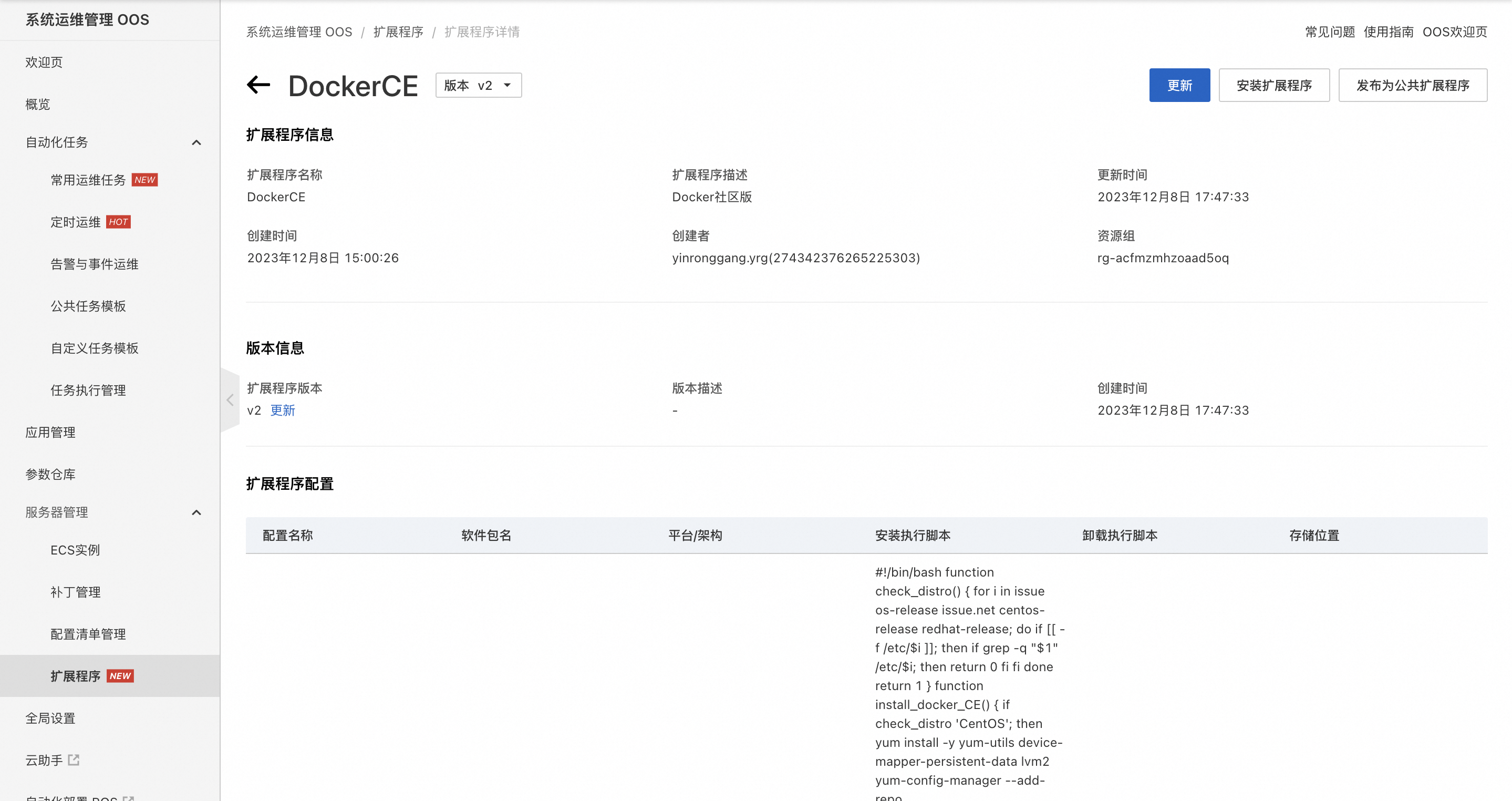The width and height of the screenshot is (1512, 801).
Task: Click the 更新 link next to v2
Action: (282, 410)
